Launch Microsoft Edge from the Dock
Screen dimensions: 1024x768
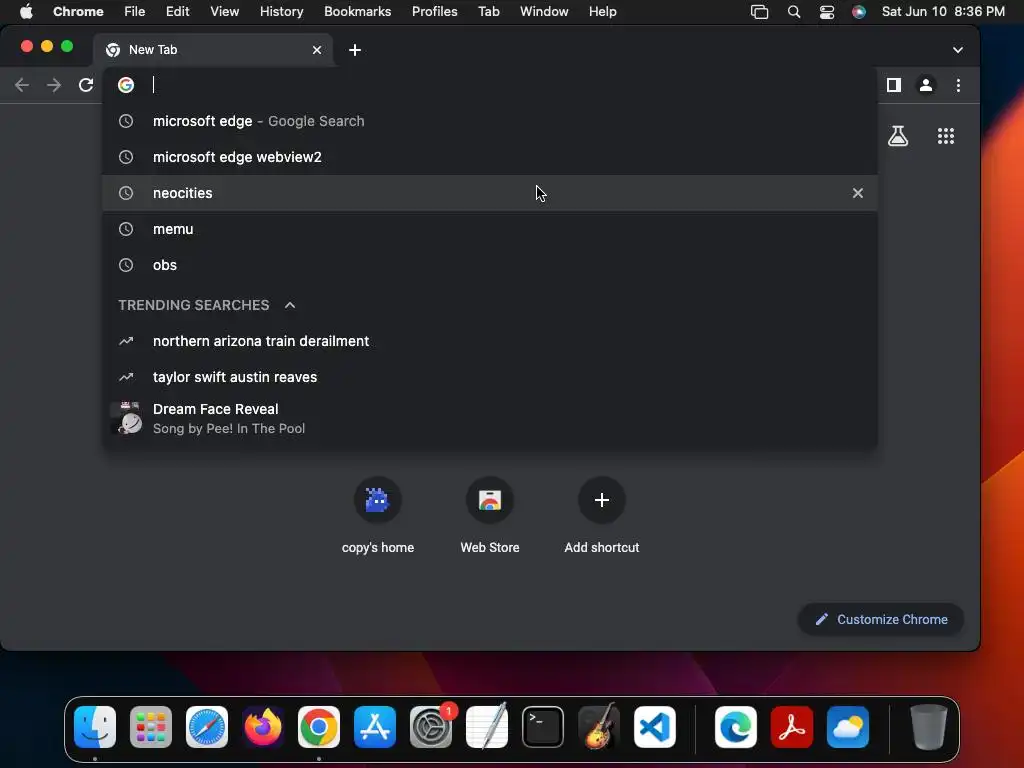coord(736,726)
